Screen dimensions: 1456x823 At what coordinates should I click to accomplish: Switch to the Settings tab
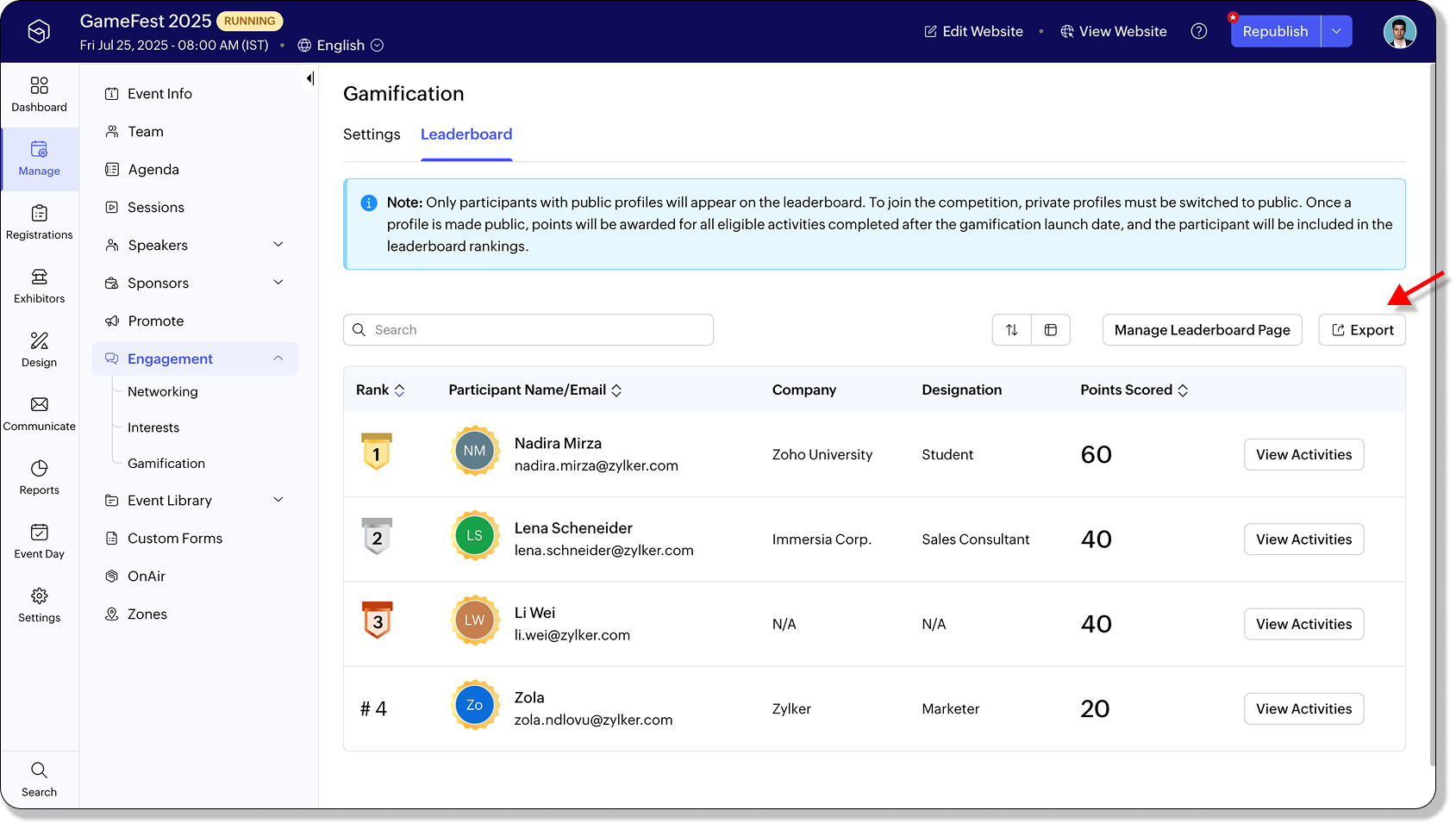pyautogui.click(x=372, y=134)
